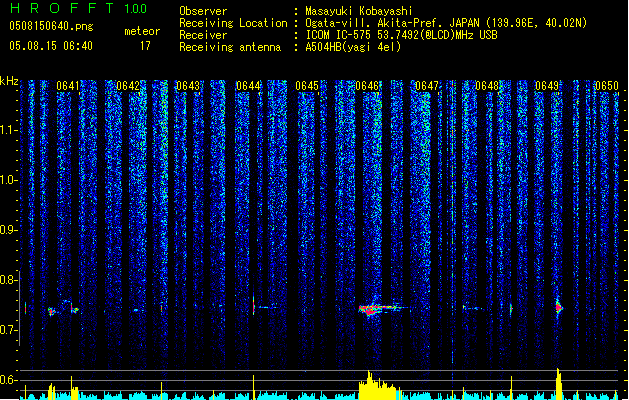Click the 0645 time marker
The image size is (629, 400).
point(307,86)
